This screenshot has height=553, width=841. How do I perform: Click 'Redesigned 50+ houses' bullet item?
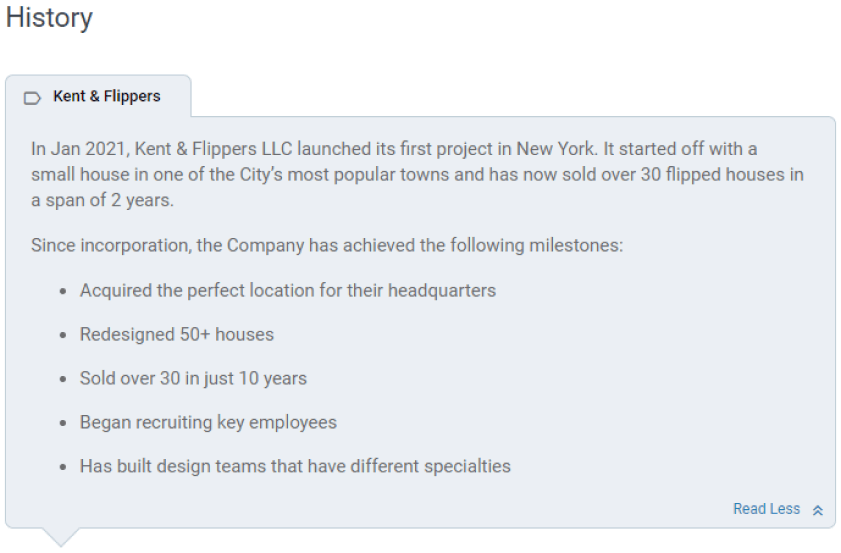point(177,334)
